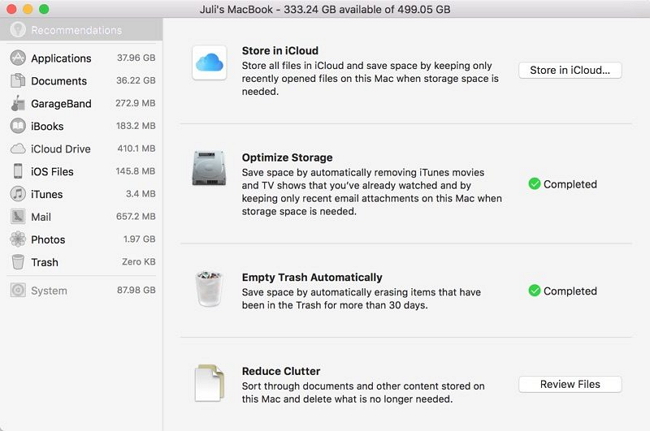Image resolution: width=650 pixels, height=431 pixels.
Task: Select Documents in the sidebar
Action: click(81, 80)
